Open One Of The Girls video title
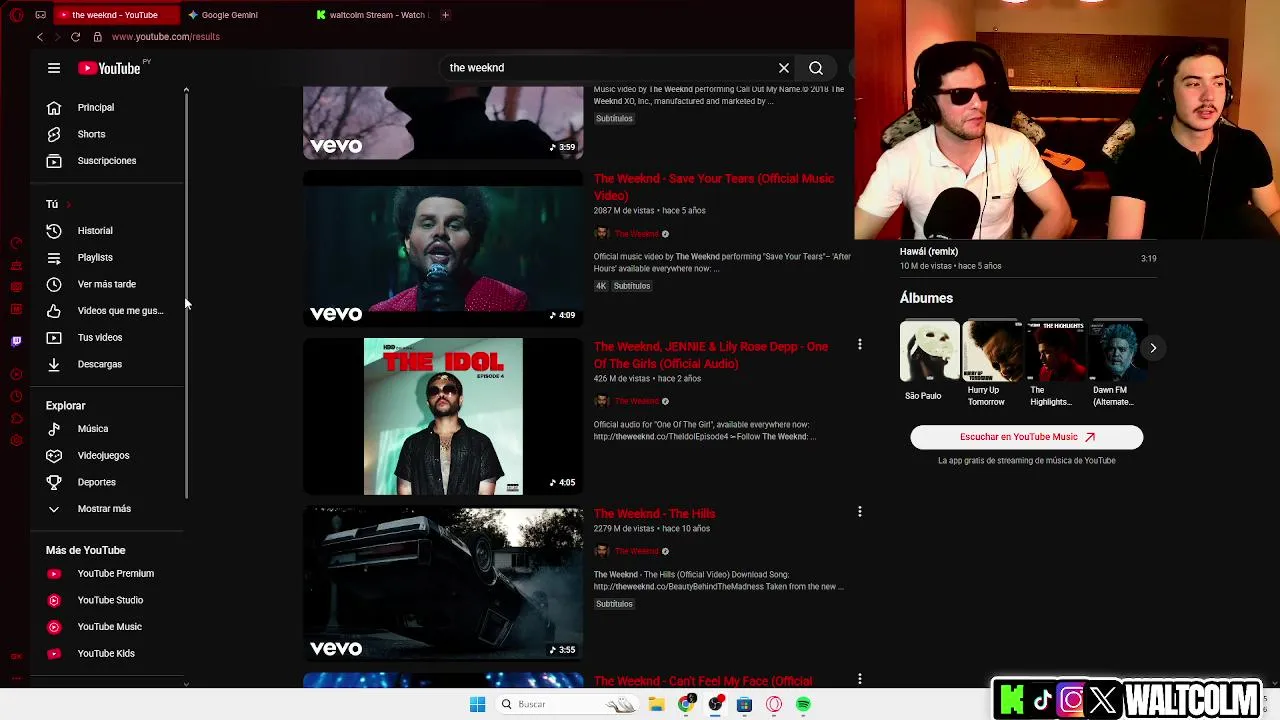 (711, 355)
